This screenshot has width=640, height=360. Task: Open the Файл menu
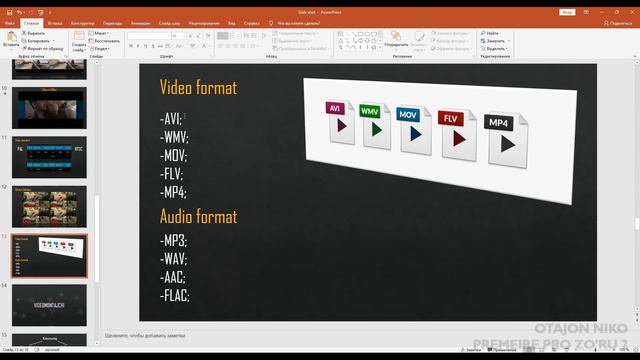pos(9,23)
